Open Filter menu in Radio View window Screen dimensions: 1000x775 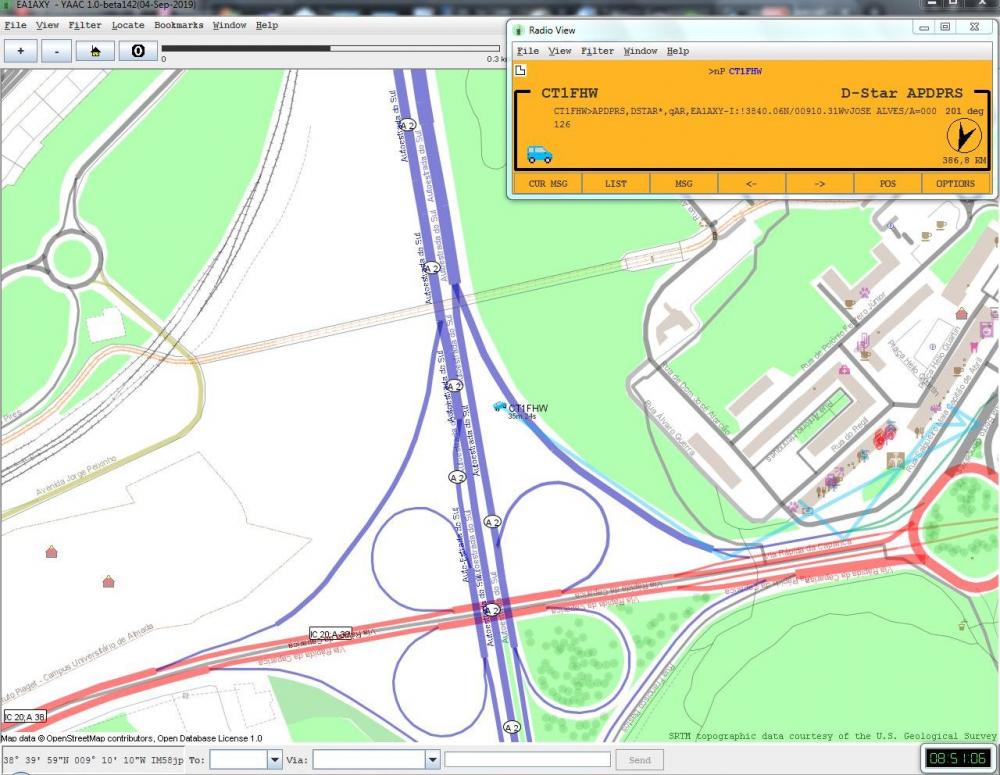click(597, 51)
